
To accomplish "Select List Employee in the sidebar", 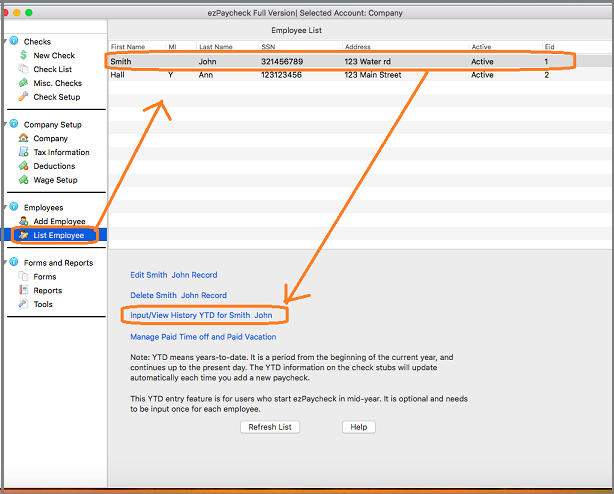I will (x=58, y=235).
